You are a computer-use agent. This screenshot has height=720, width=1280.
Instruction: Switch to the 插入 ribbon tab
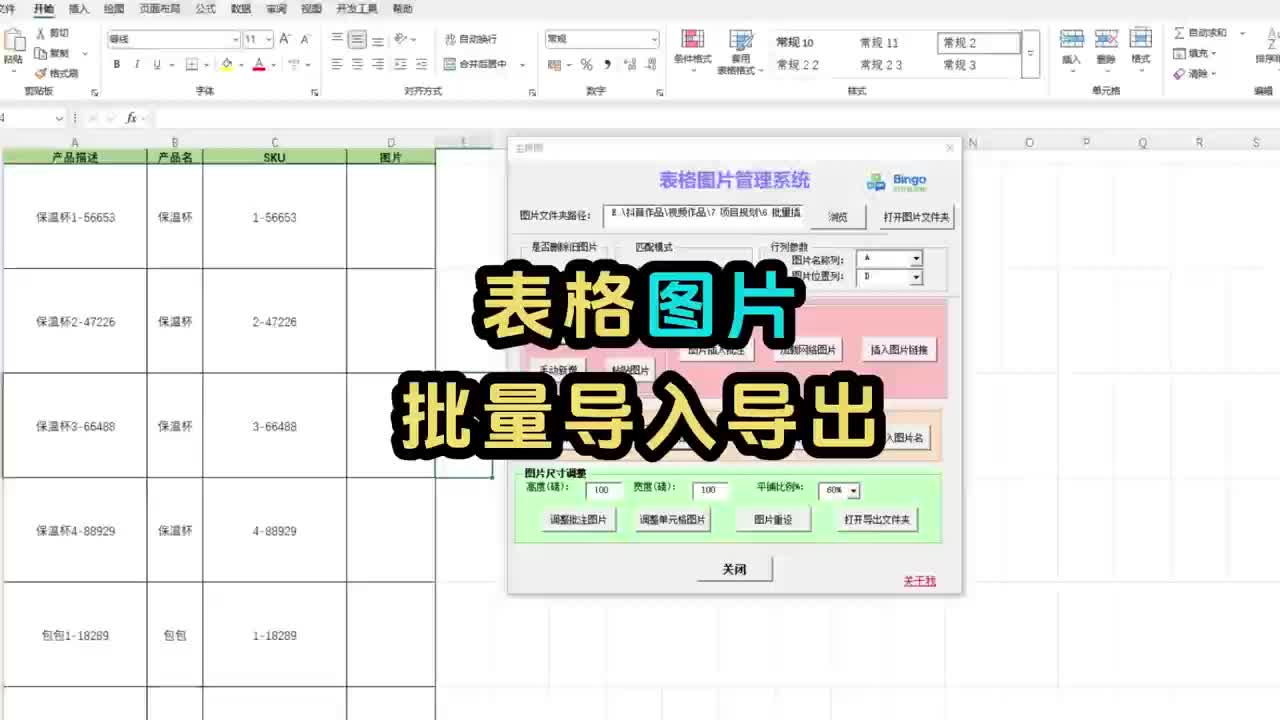(76, 8)
